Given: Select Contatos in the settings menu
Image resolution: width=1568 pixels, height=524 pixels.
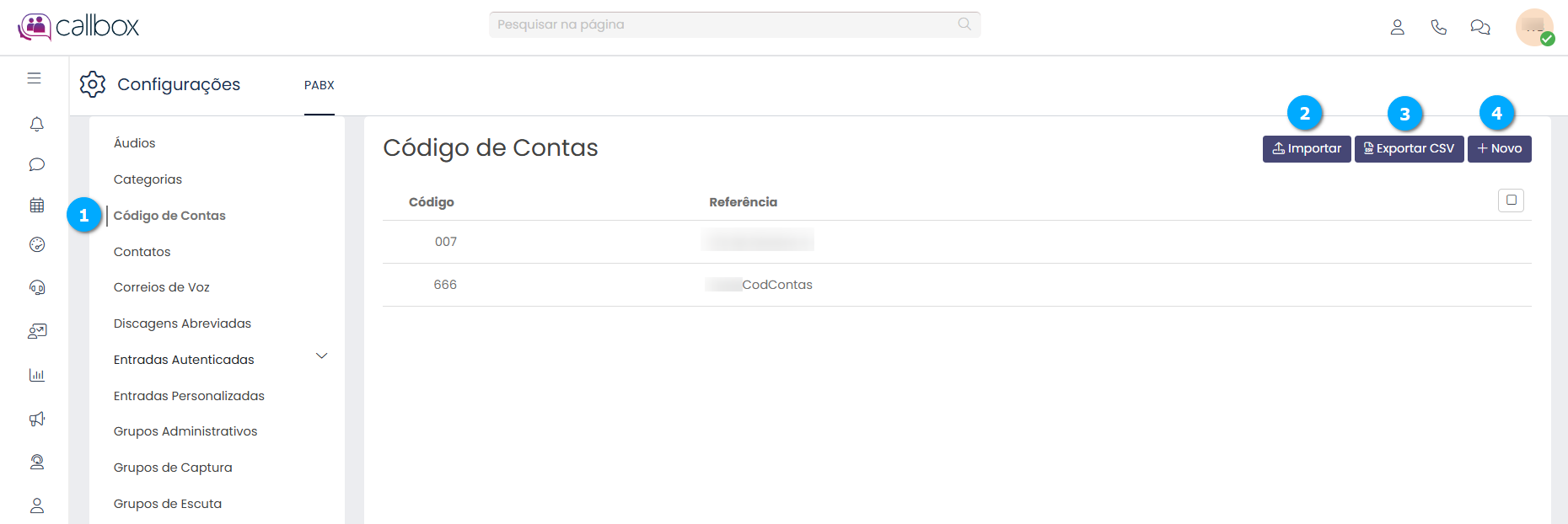Looking at the screenshot, I should coord(142,251).
